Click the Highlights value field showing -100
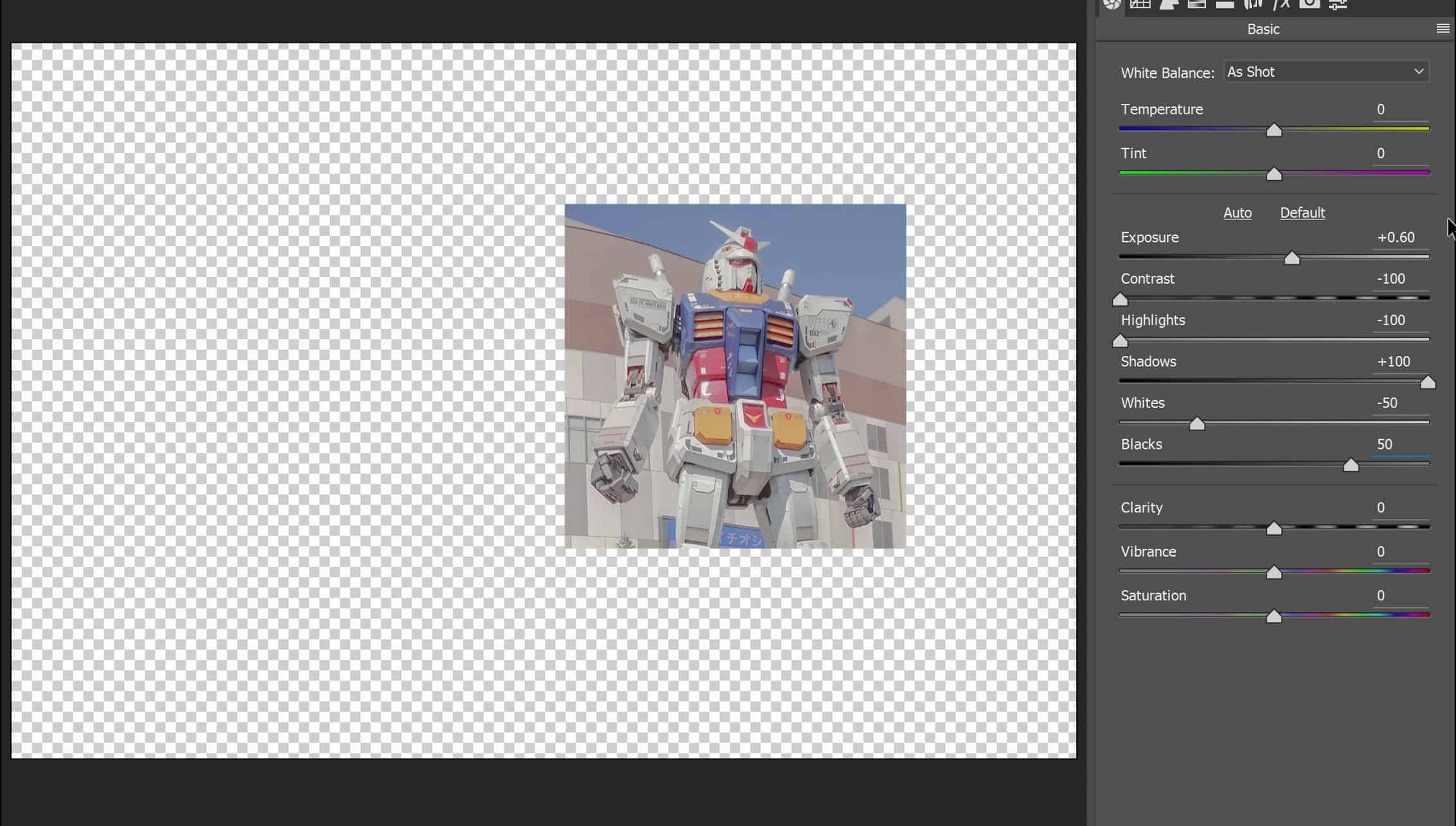1456x826 pixels. [x=1400, y=320]
